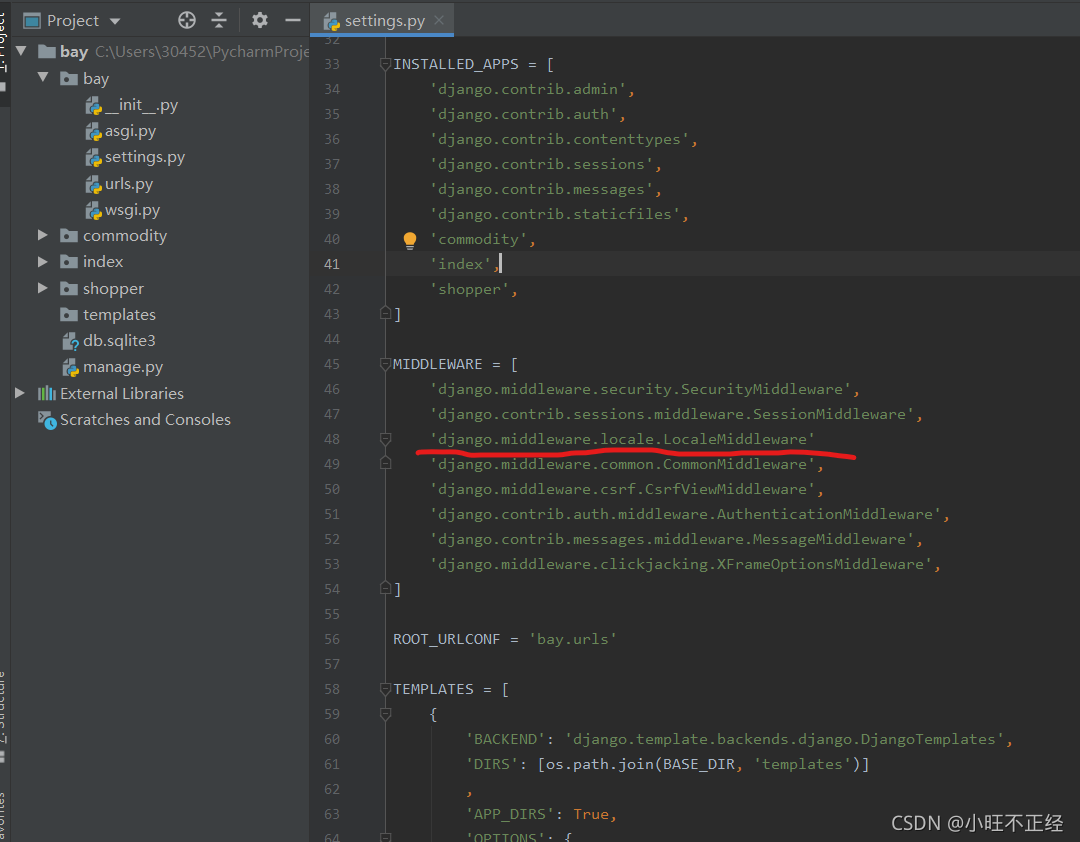The image size is (1080, 842).
Task: Click 'django.contrib.admin' string
Action: (528, 89)
